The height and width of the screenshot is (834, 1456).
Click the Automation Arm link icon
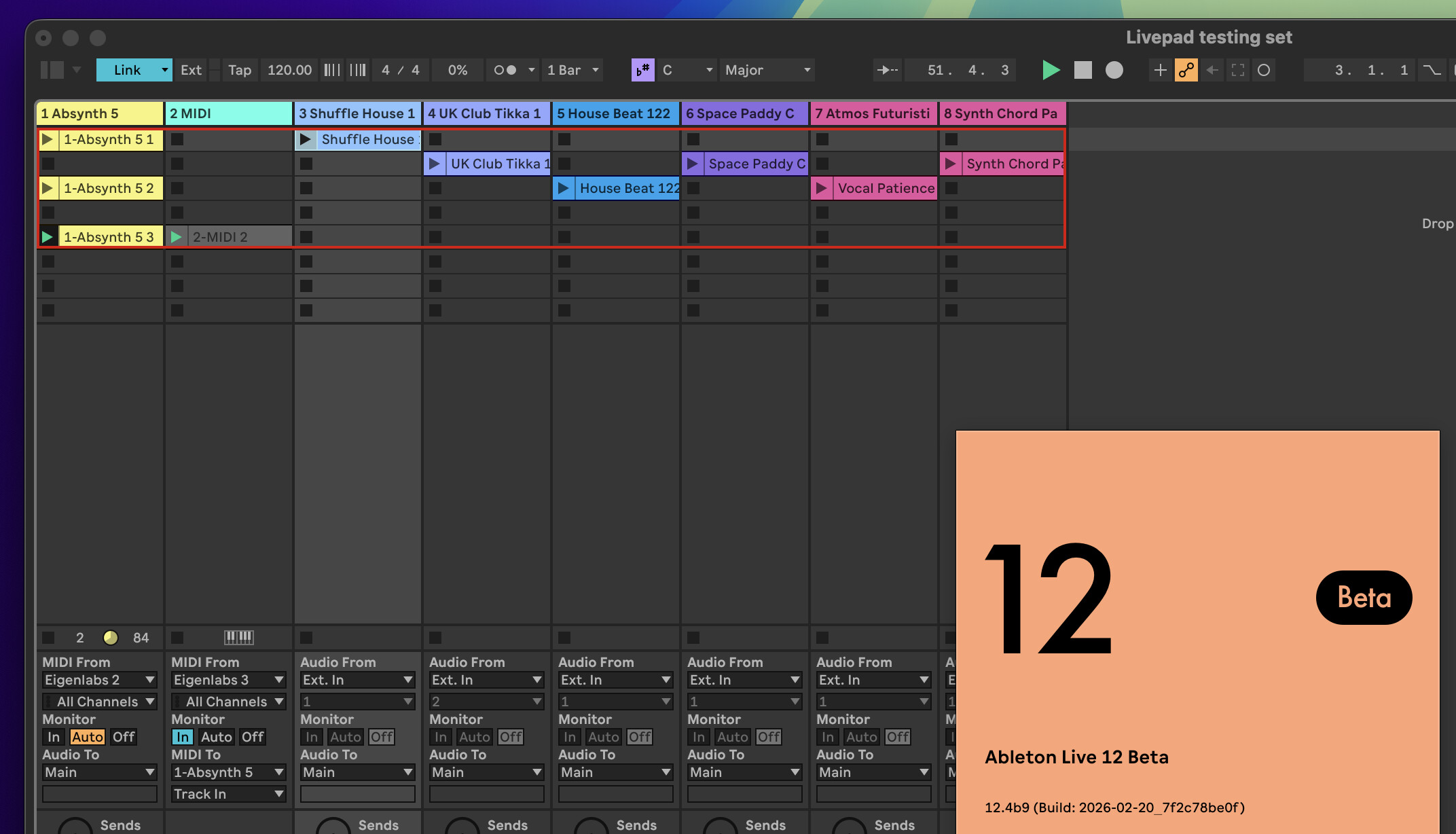coord(1186,70)
